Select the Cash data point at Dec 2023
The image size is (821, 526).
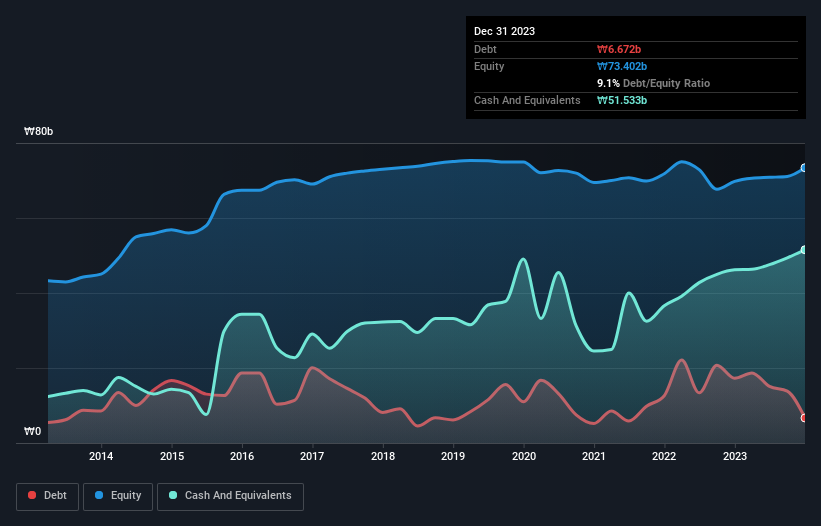pyautogui.click(x=804, y=250)
